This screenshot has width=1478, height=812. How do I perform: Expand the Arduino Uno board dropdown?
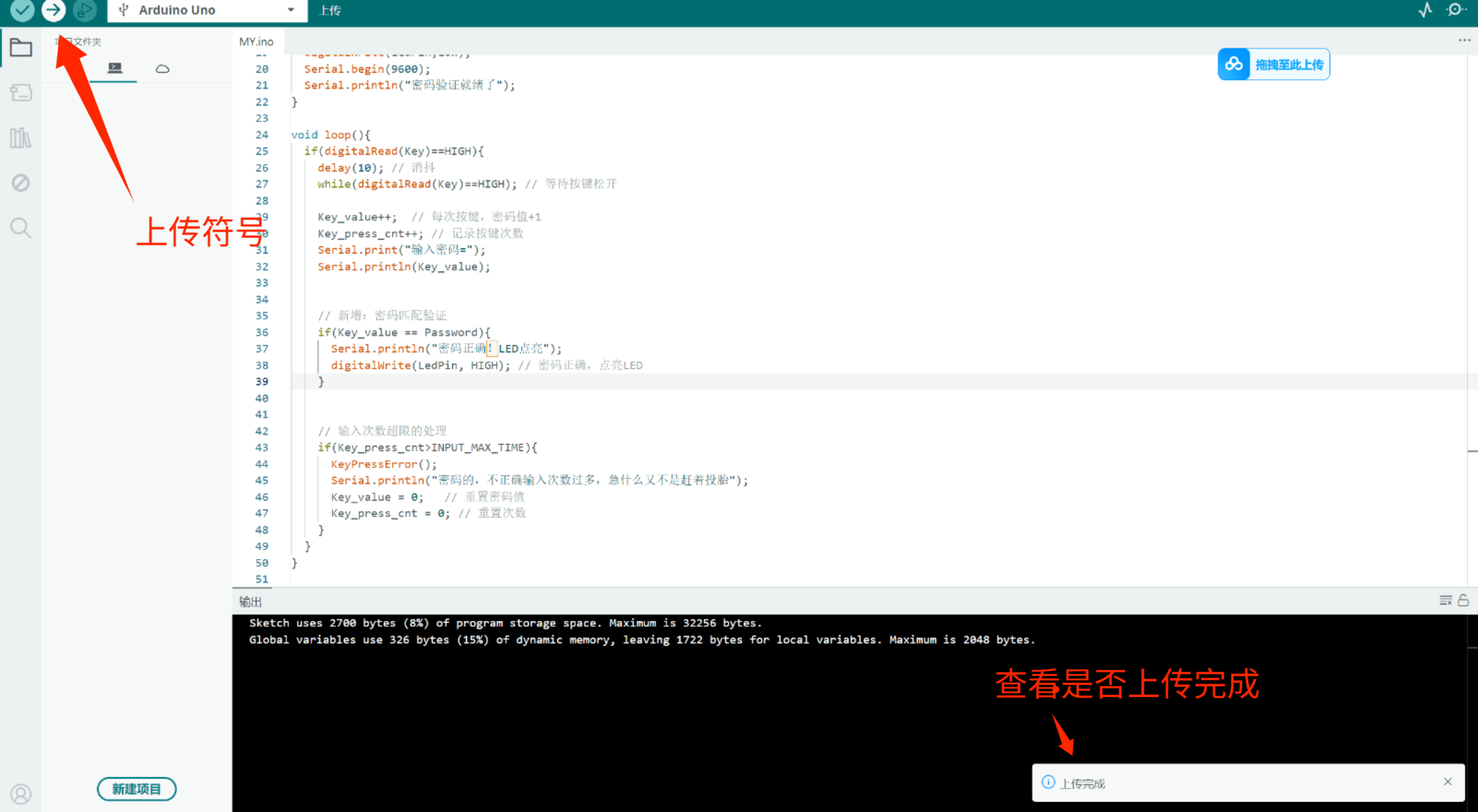[x=291, y=10]
